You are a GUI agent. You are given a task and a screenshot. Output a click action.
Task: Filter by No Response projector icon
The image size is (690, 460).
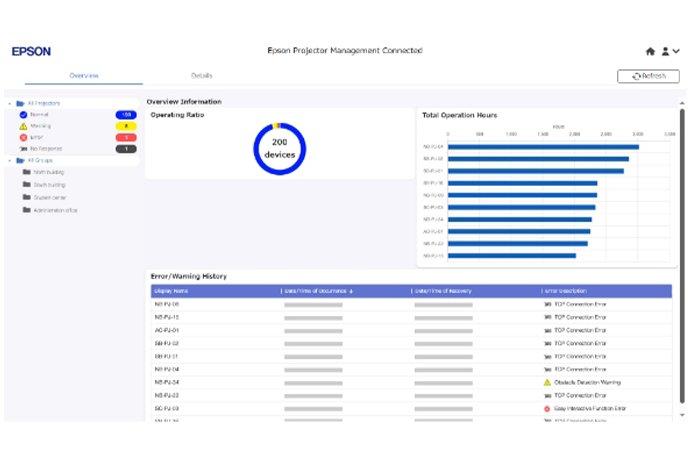pos(22,148)
